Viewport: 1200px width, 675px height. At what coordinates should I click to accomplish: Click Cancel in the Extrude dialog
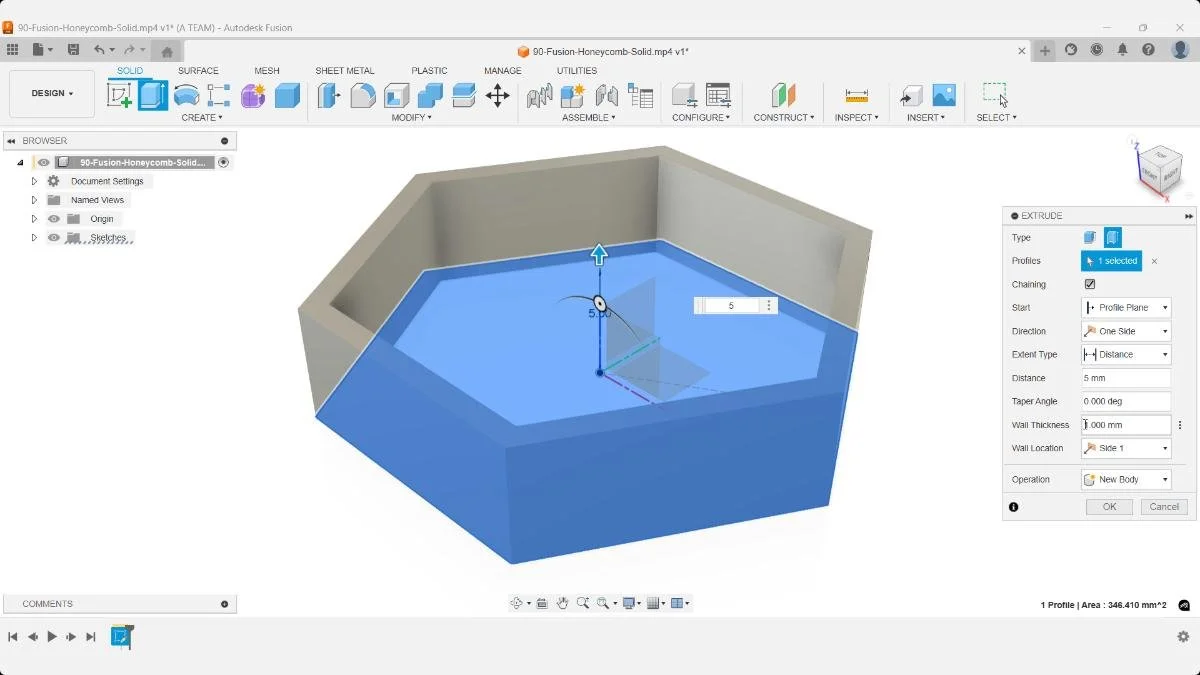tap(1164, 507)
